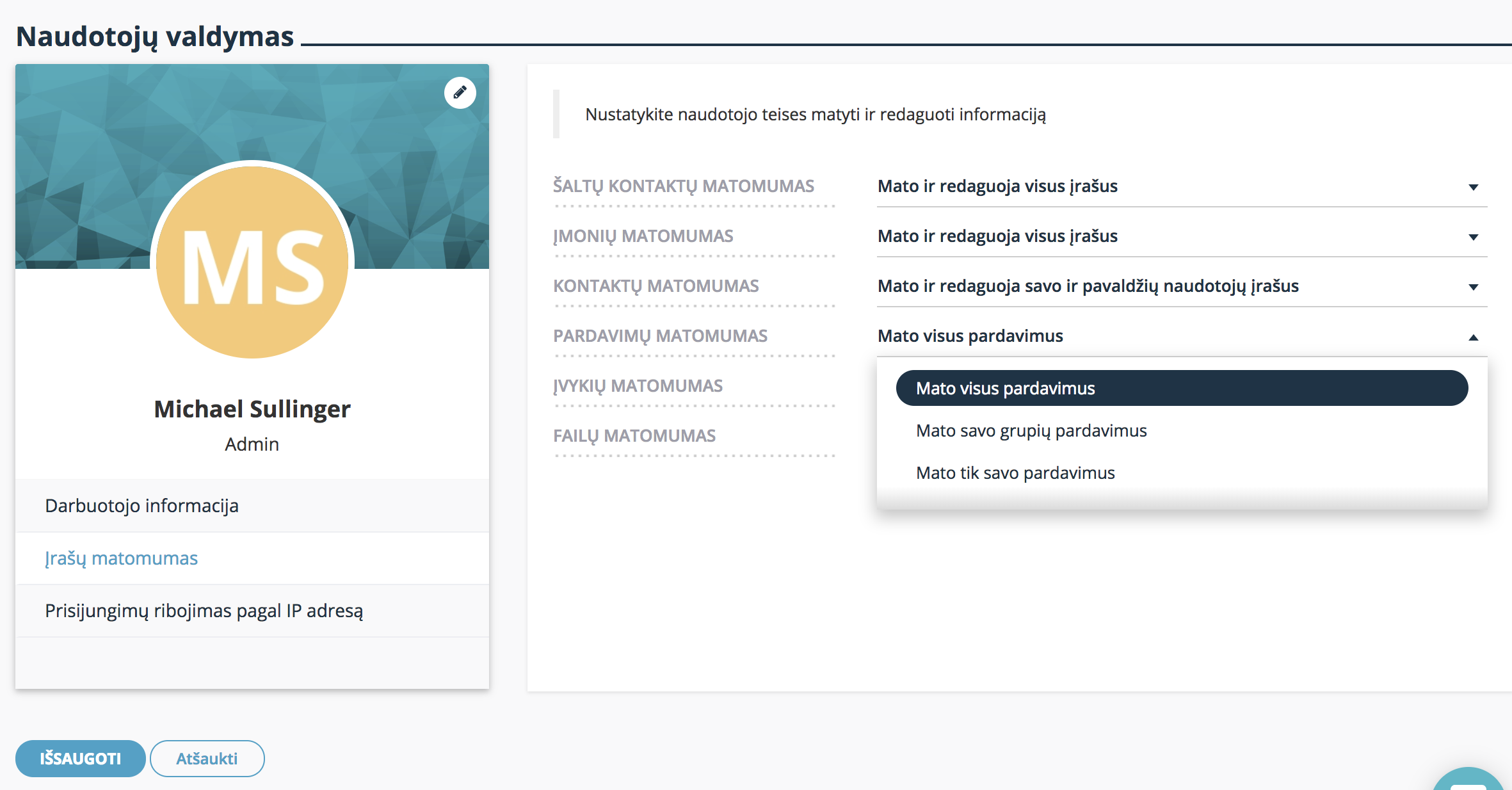Image resolution: width=1512 pixels, height=790 pixels.
Task: Open Kontaktų matomumas dropdown
Action: (x=1182, y=286)
